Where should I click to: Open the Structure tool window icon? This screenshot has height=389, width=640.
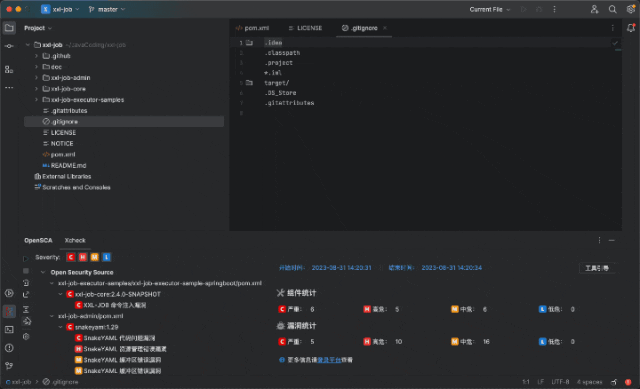point(9,70)
